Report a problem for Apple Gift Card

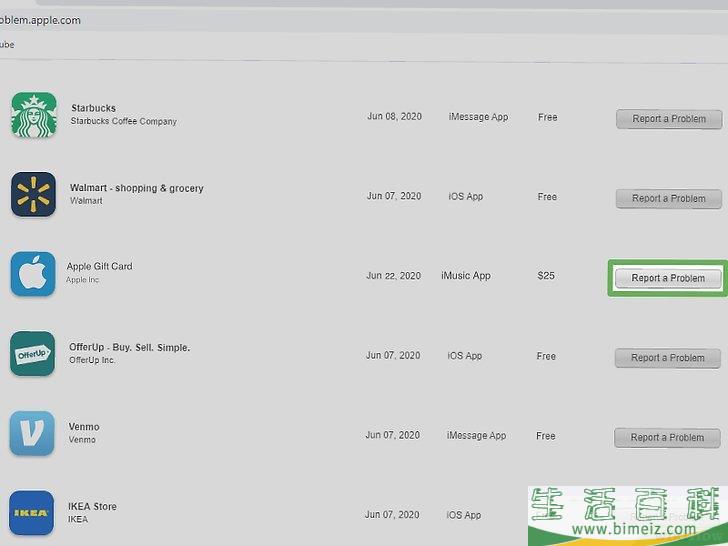(x=668, y=278)
